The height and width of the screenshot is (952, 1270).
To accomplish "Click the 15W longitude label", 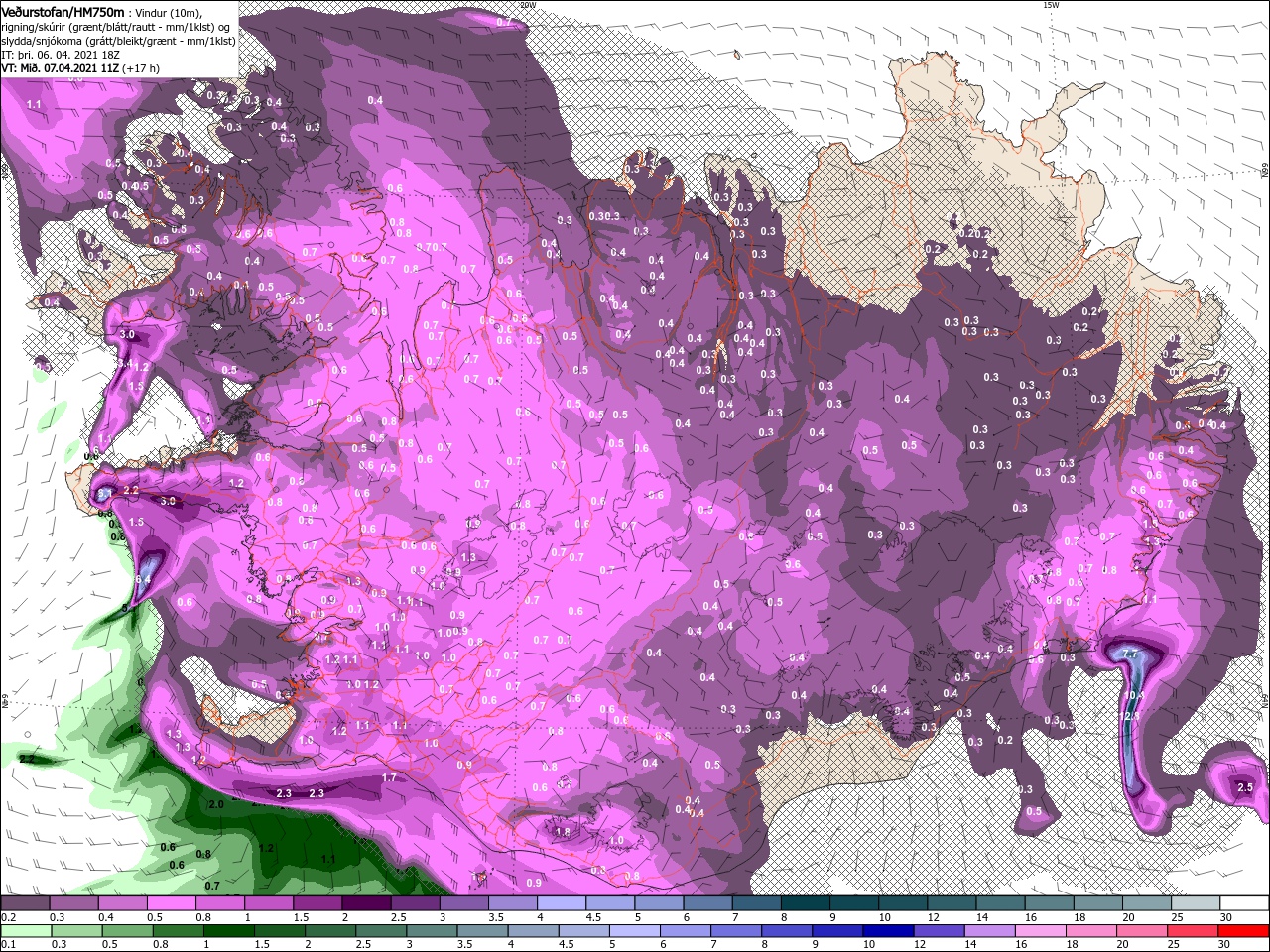I will click(1051, 5).
